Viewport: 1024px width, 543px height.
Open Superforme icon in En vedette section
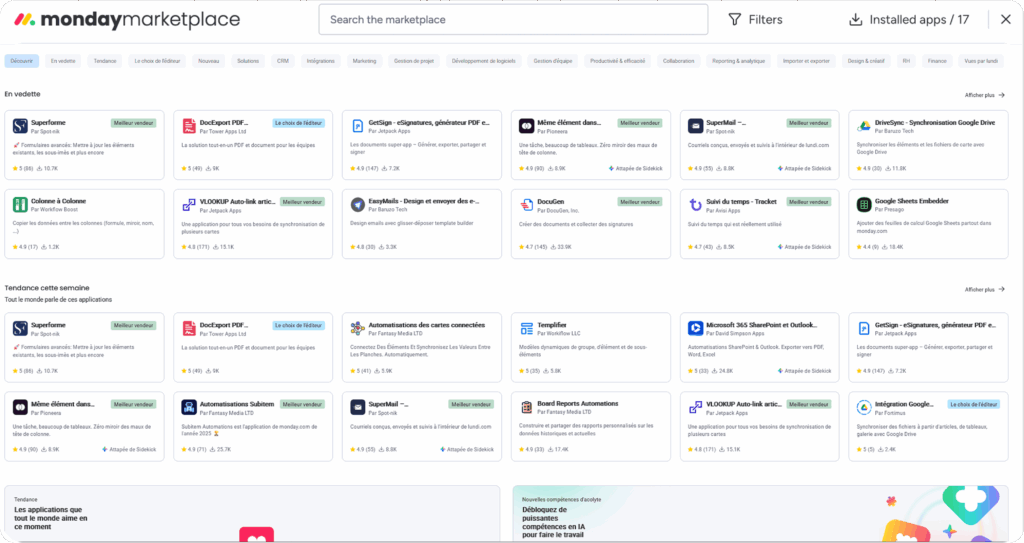20,125
